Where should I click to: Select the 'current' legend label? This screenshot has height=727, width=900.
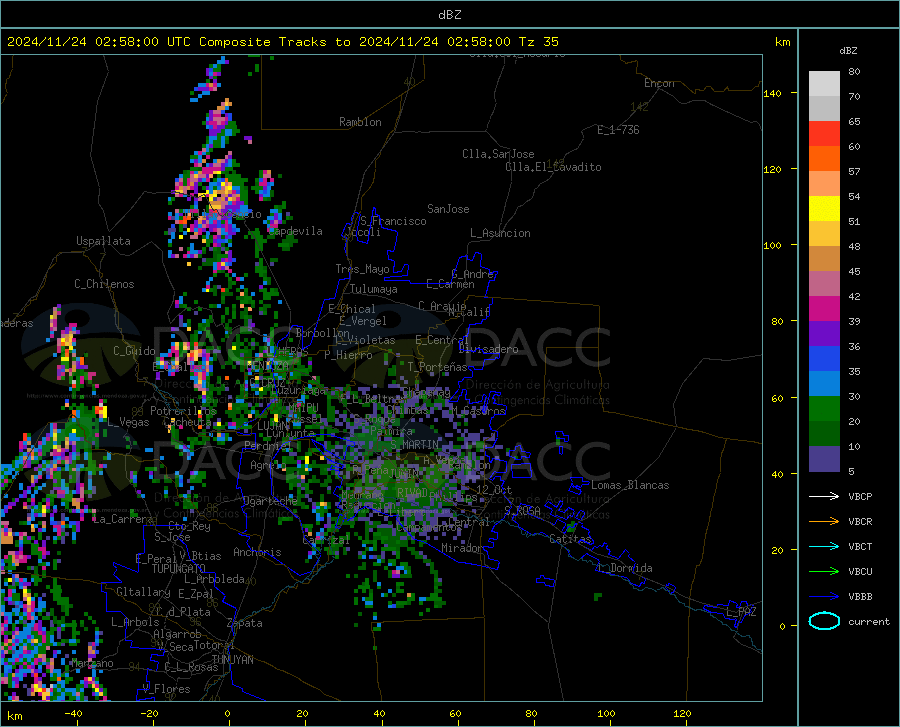869,621
